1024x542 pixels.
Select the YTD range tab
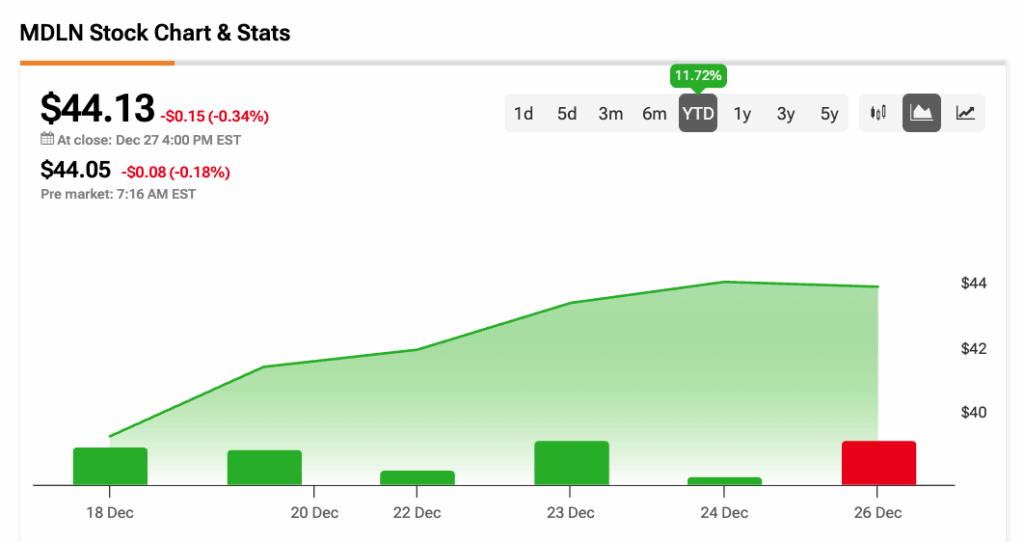pyautogui.click(x=698, y=114)
